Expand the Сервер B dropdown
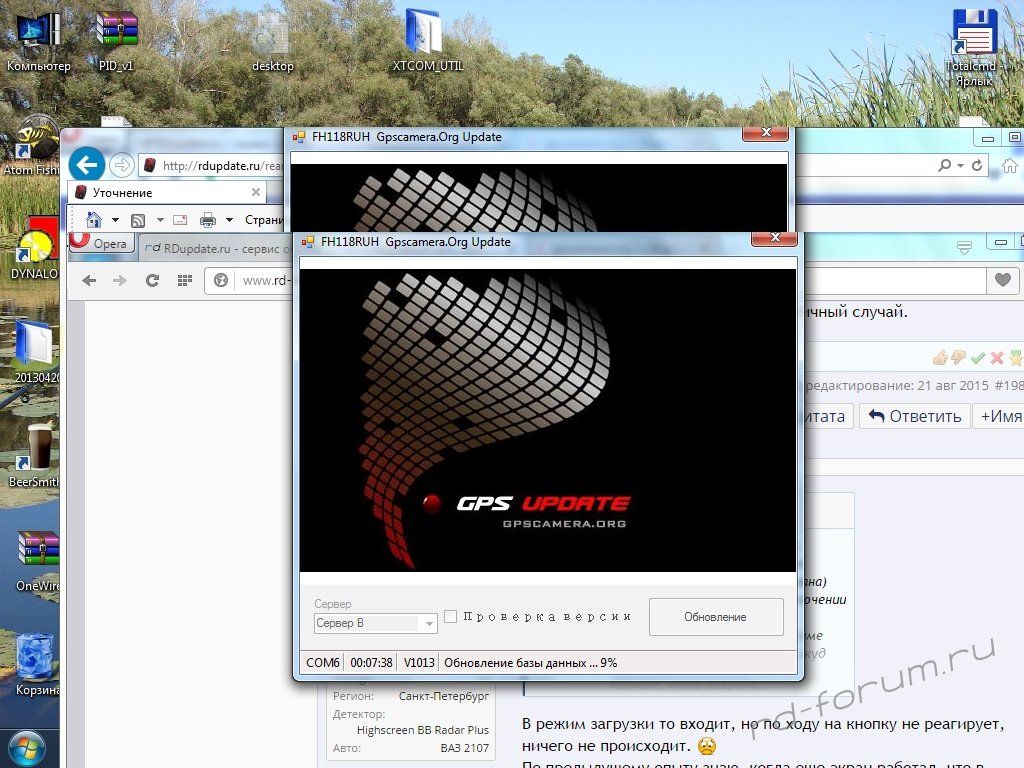Image resolution: width=1024 pixels, height=768 pixels. [x=429, y=624]
